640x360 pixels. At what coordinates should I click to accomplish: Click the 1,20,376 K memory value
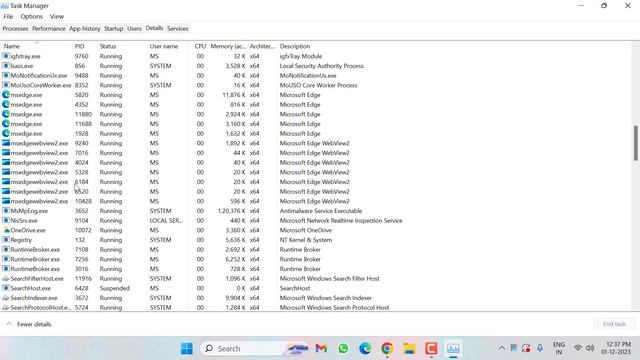(231, 211)
